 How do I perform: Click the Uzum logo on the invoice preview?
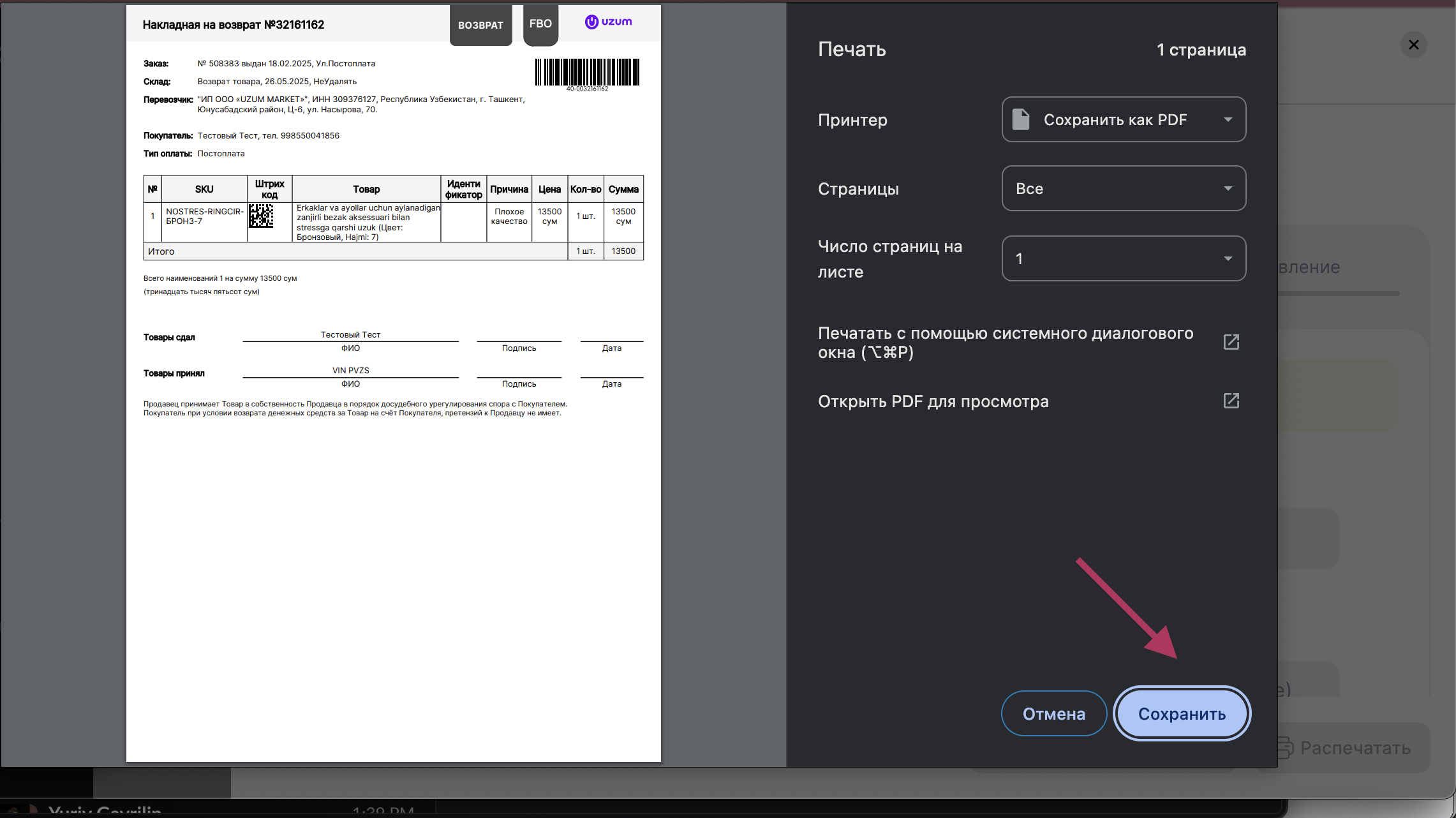coord(608,22)
